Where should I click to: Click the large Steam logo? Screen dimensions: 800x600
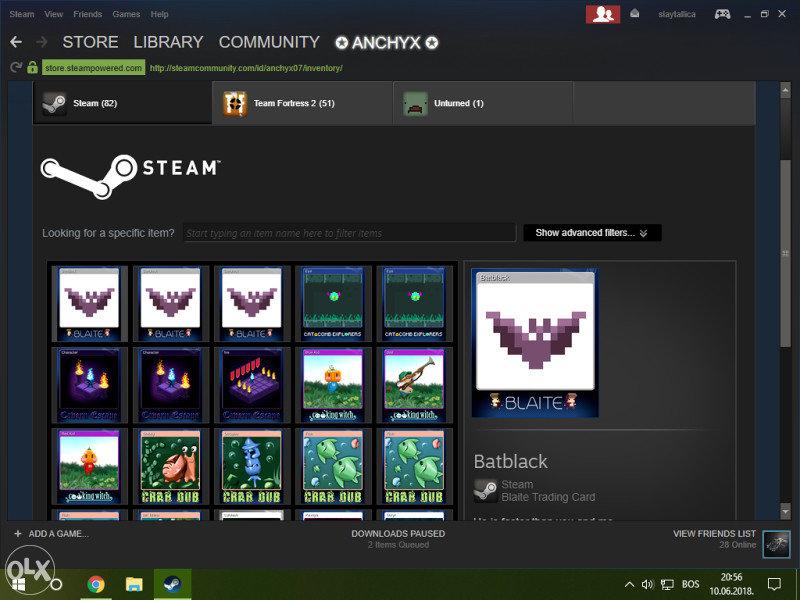pos(131,177)
